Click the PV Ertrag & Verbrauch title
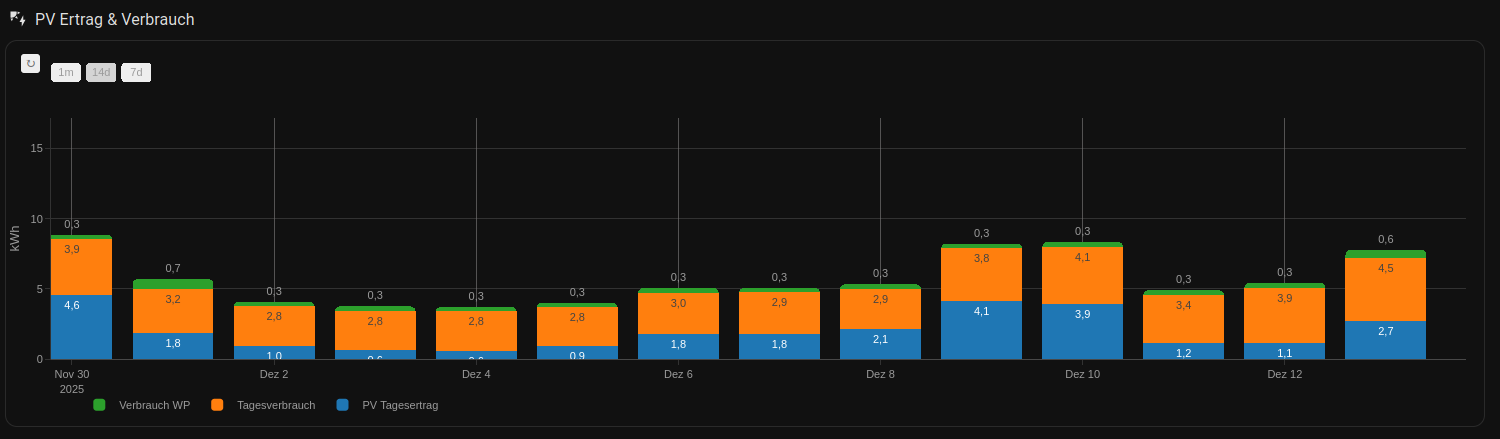1500x439 pixels. click(x=115, y=20)
